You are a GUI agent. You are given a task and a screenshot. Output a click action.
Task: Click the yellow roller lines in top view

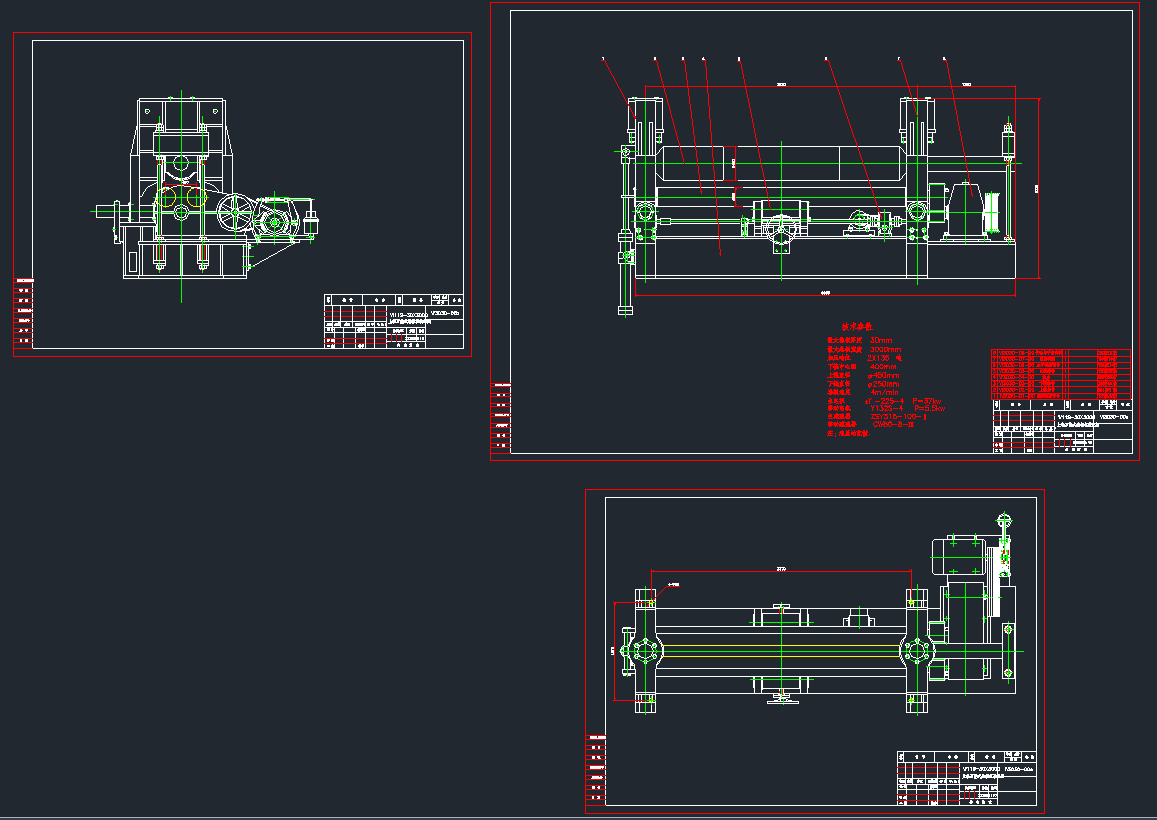780,652
